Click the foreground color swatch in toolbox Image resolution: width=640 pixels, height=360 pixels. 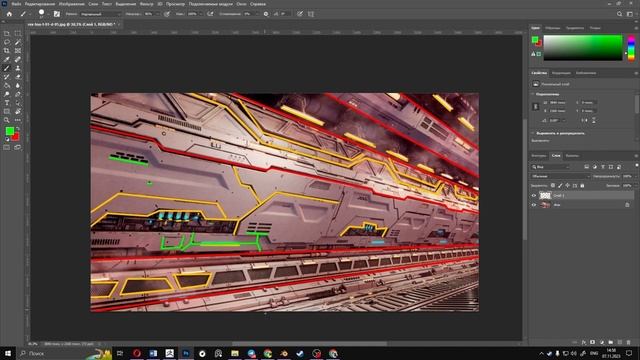point(9,131)
